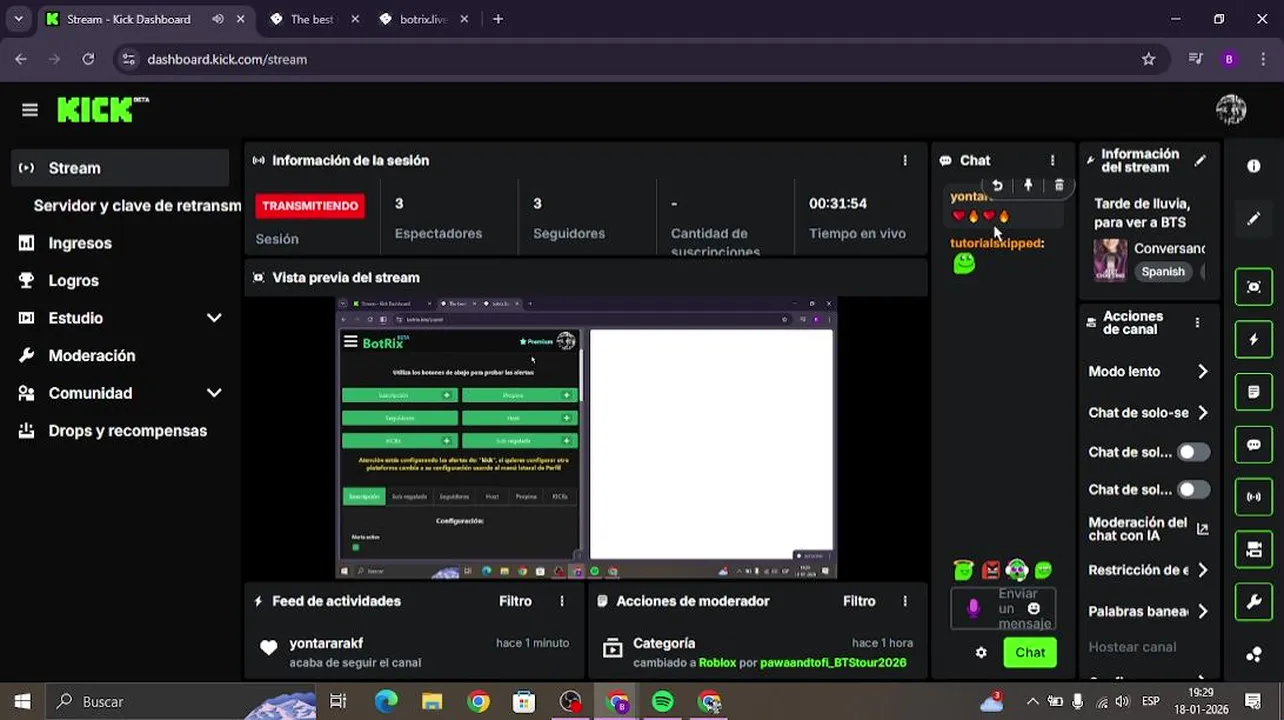Click the pencil icon in right rail
This screenshot has width=1284, height=720.
[x=1254, y=218]
